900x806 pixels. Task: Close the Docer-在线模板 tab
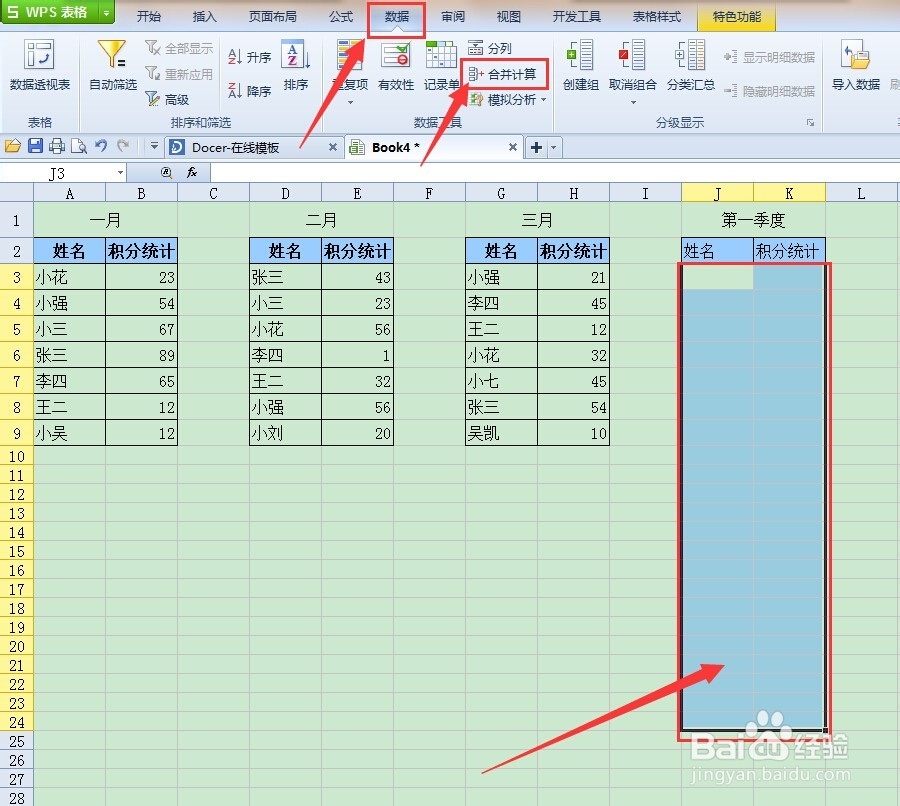tap(333, 148)
